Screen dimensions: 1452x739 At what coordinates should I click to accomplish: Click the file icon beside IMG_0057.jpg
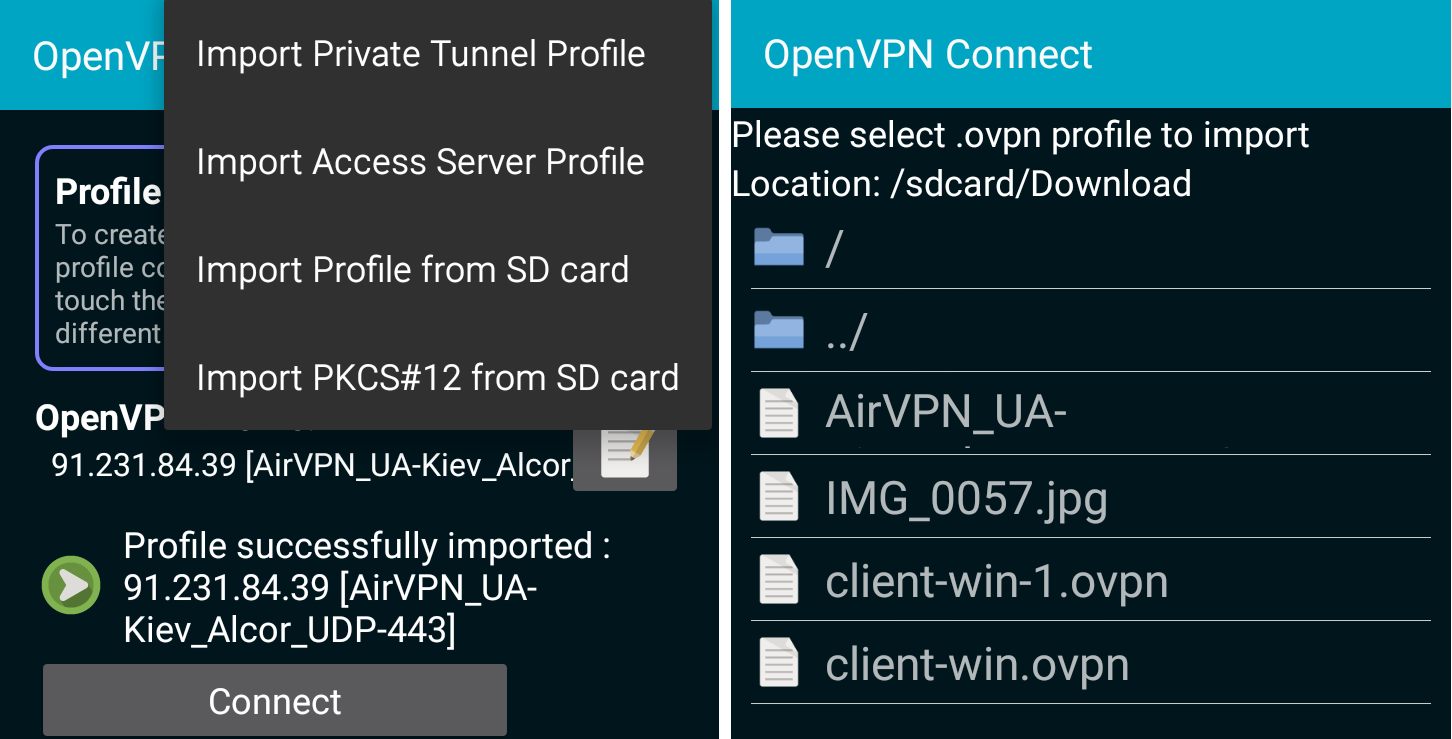[778, 497]
